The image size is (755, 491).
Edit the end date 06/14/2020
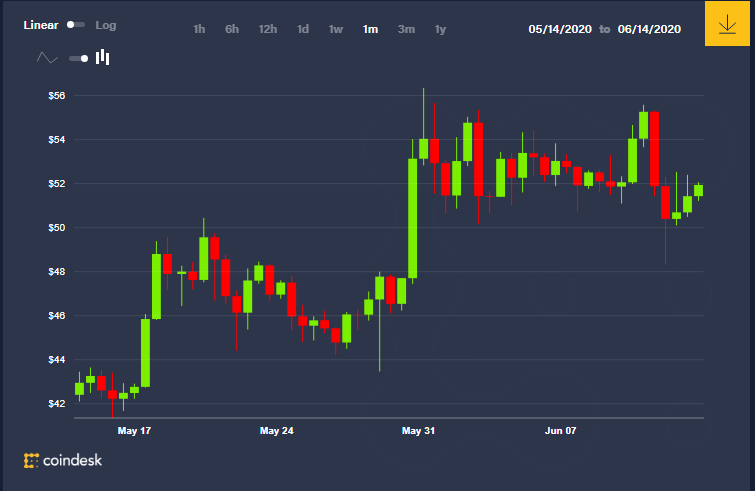click(x=649, y=29)
